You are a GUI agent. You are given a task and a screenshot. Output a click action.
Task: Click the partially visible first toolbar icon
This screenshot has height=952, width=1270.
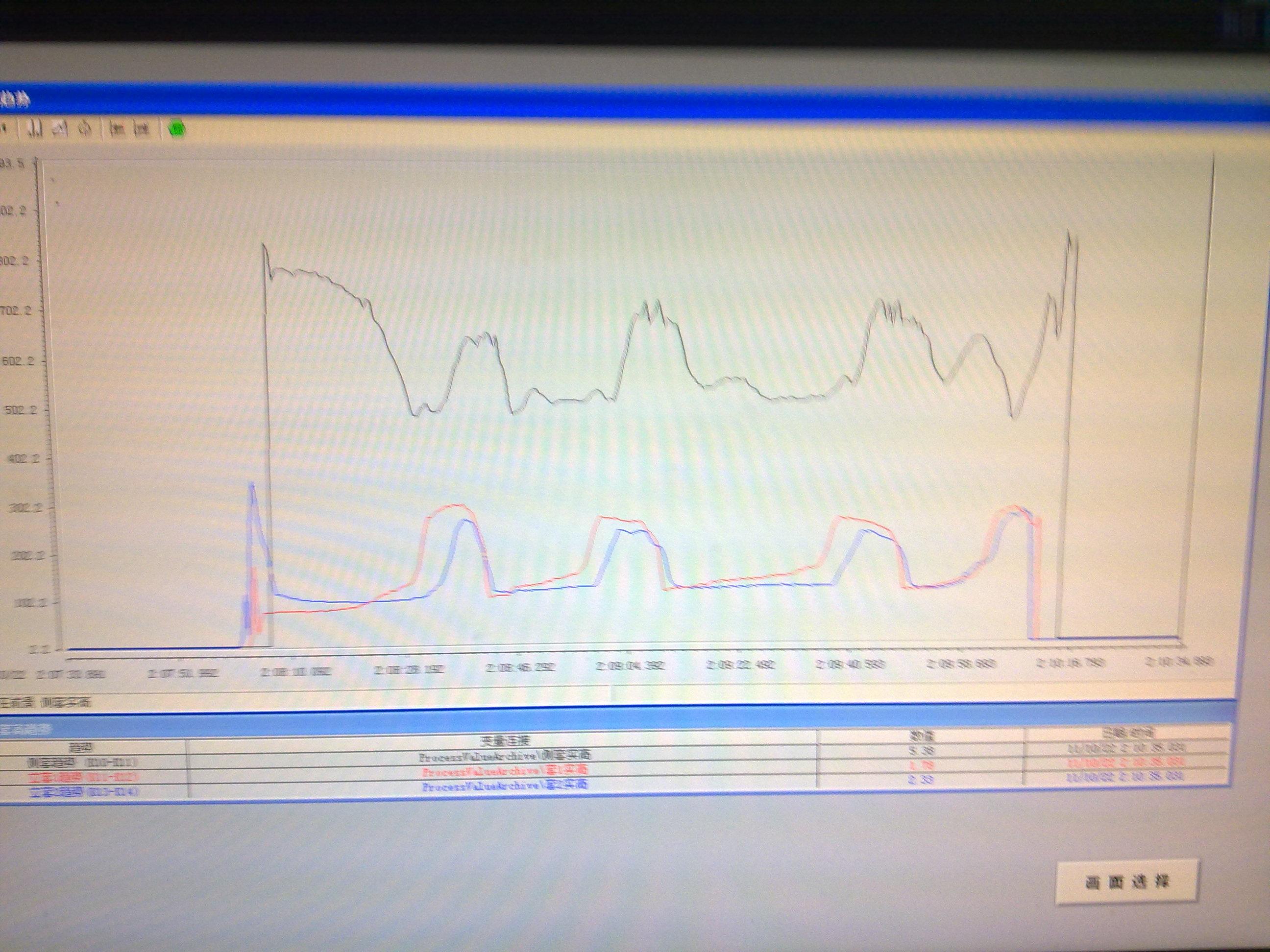pos(3,129)
